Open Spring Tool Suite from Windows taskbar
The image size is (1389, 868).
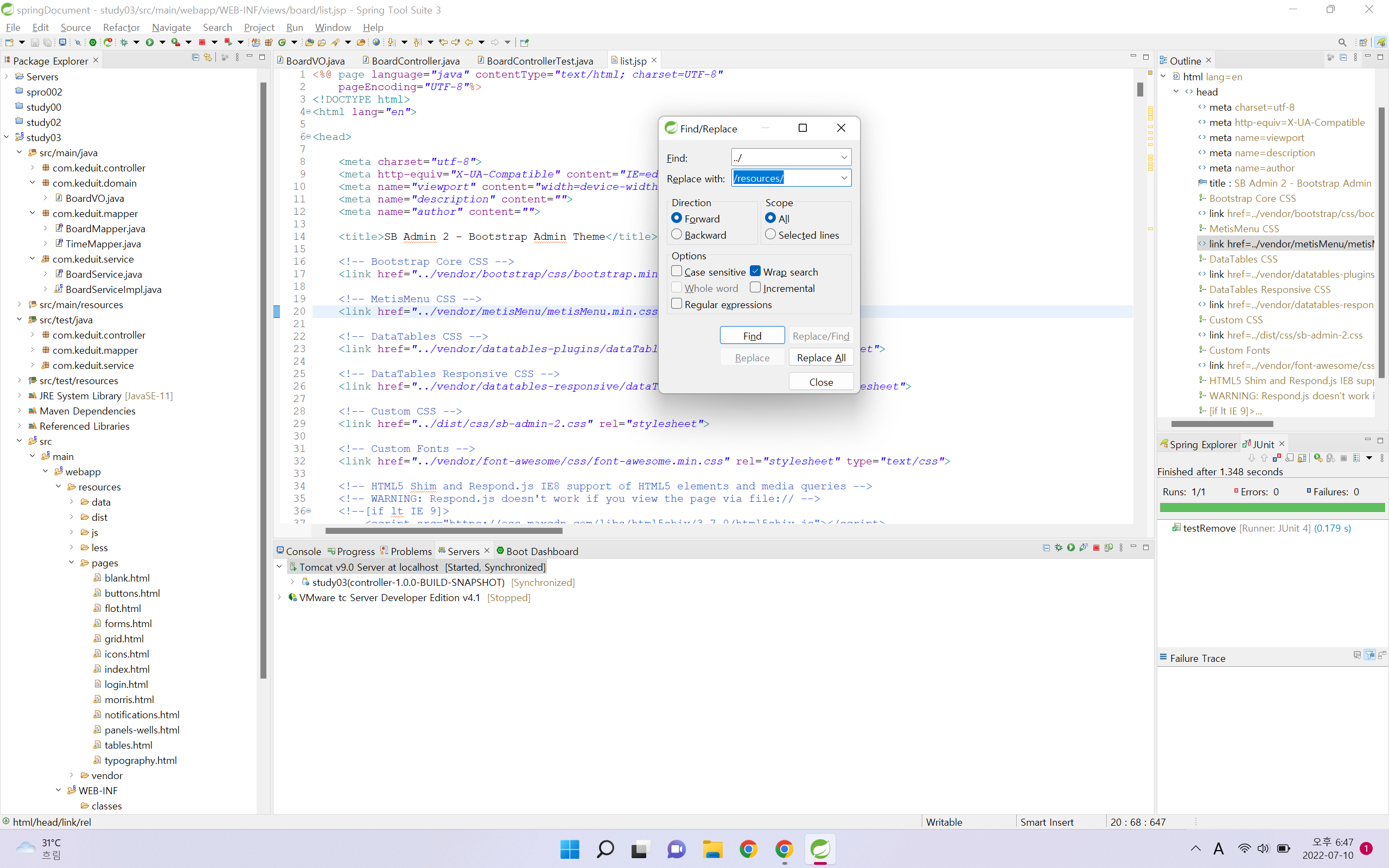tap(820, 849)
